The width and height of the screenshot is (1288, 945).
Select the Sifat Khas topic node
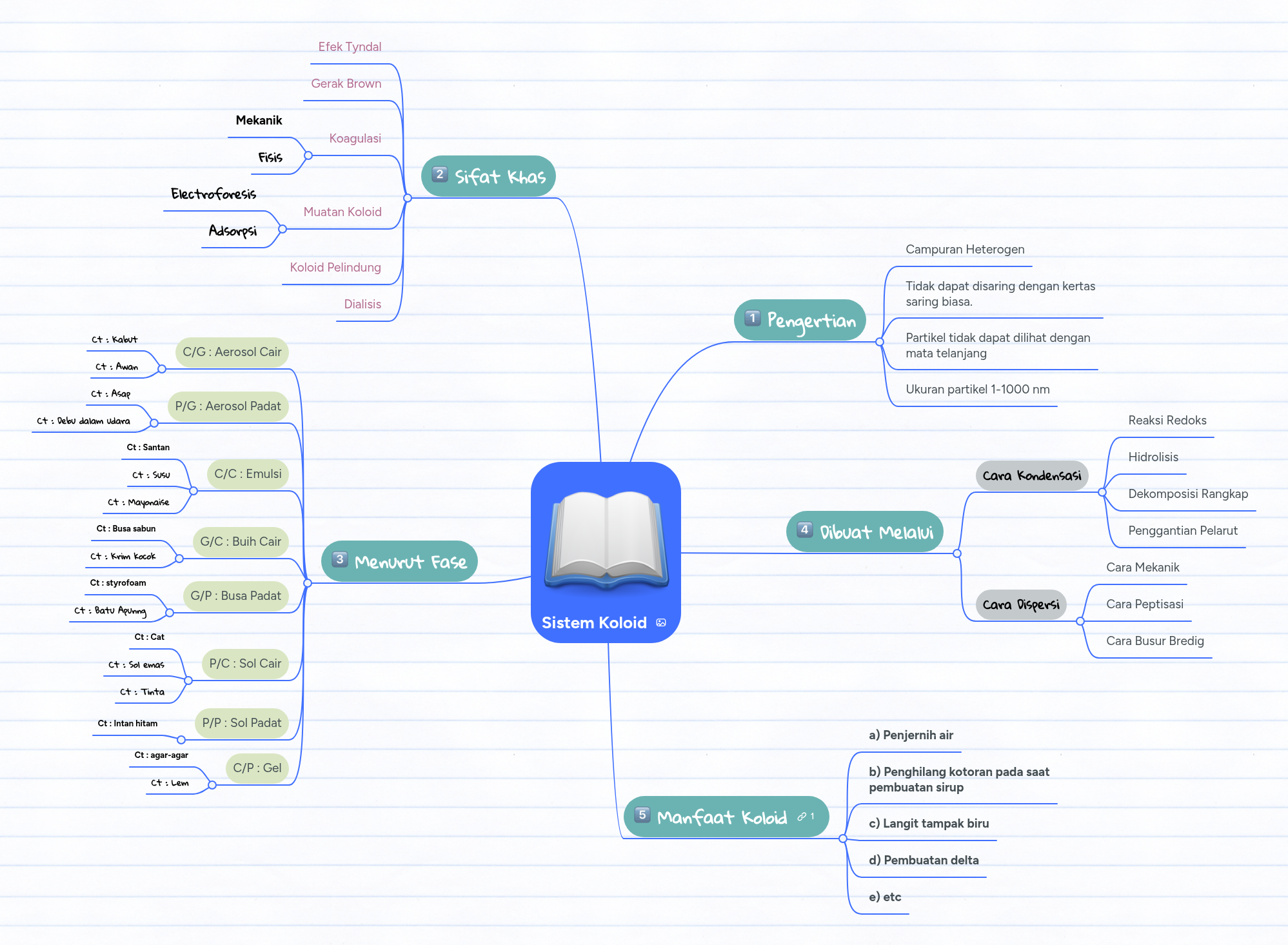click(x=488, y=176)
